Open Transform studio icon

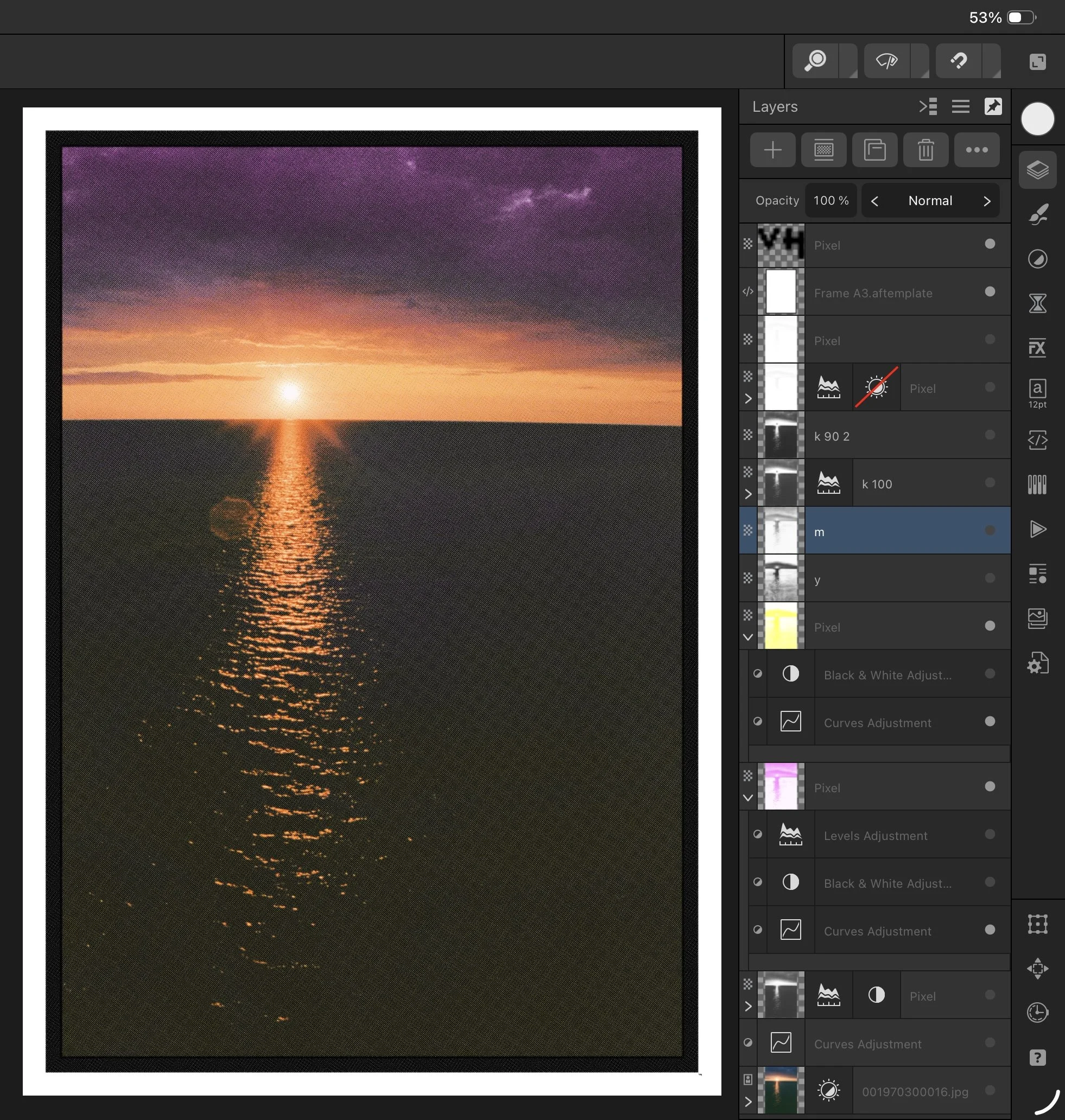[1037, 924]
